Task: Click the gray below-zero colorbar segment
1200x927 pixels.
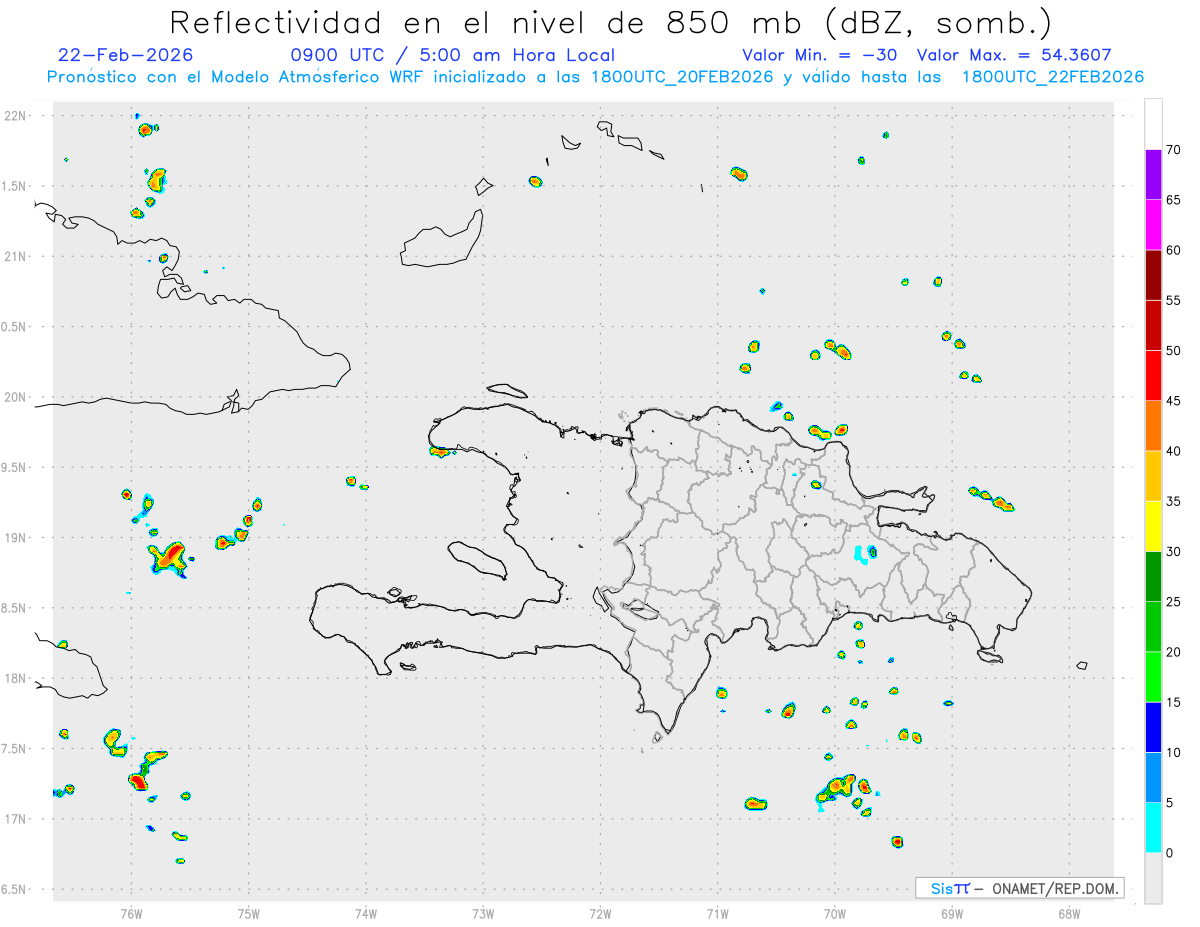Action: (x=1153, y=878)
